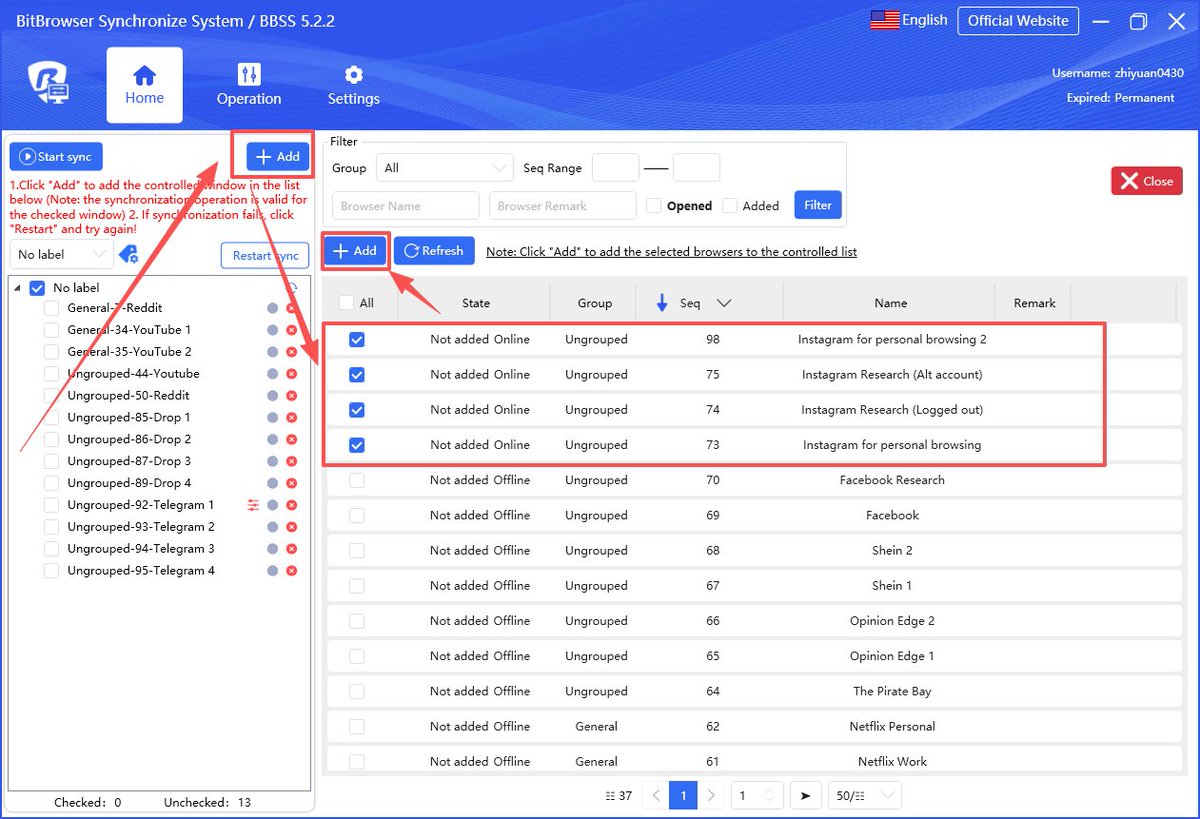
Task: Click the red remove icon for Ungrouped-93-Telegram 2
Action: pos(292,527)
